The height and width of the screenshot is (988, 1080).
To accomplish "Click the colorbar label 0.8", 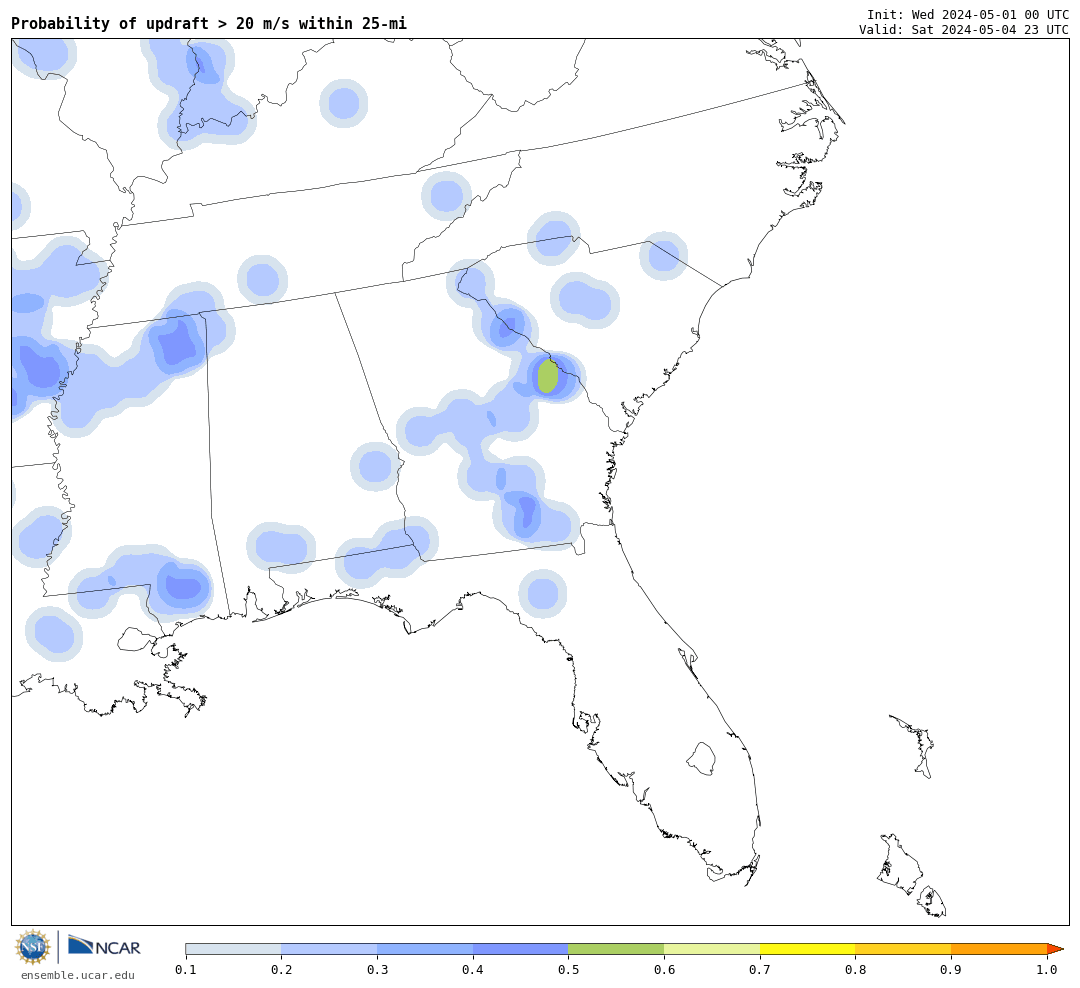I will [856, 969].
